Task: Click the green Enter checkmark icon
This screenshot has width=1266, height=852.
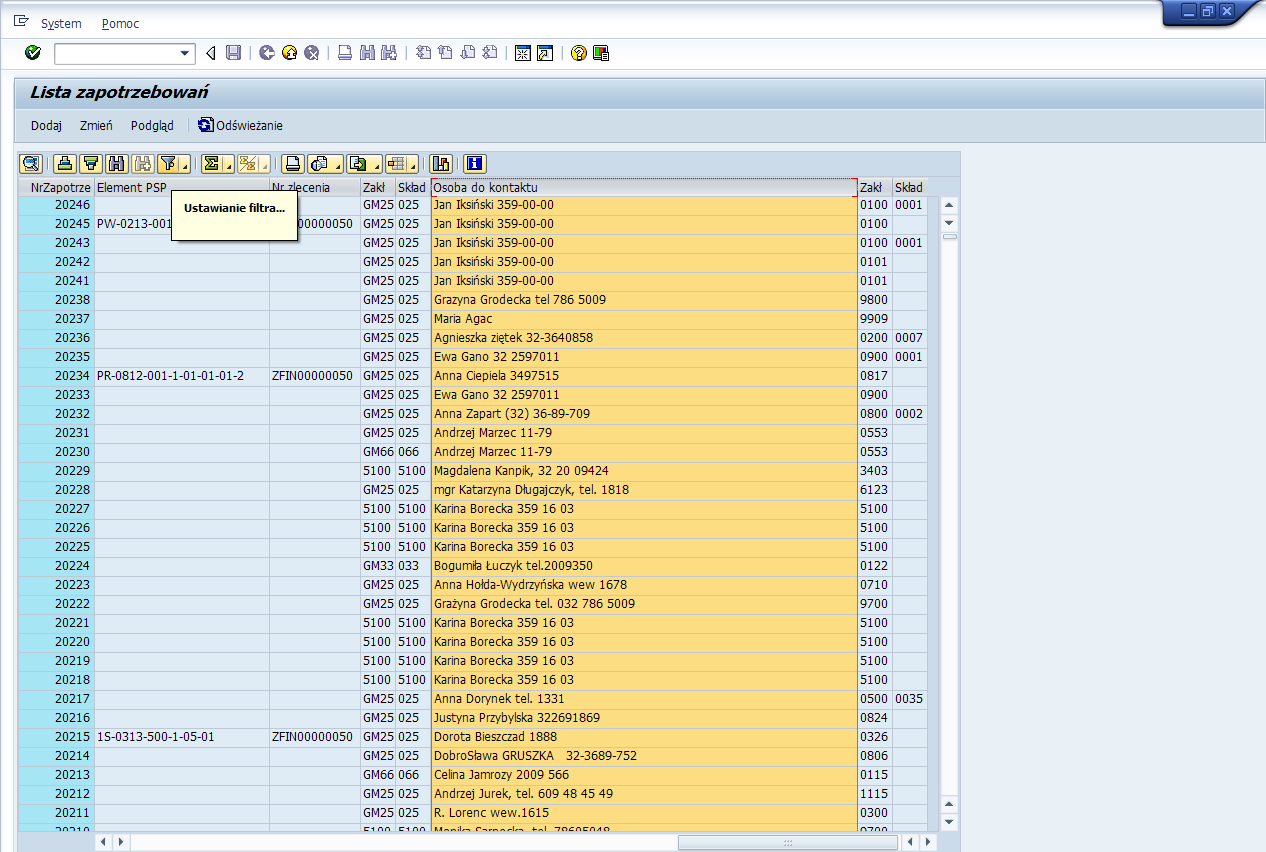Action: (33, 53)
